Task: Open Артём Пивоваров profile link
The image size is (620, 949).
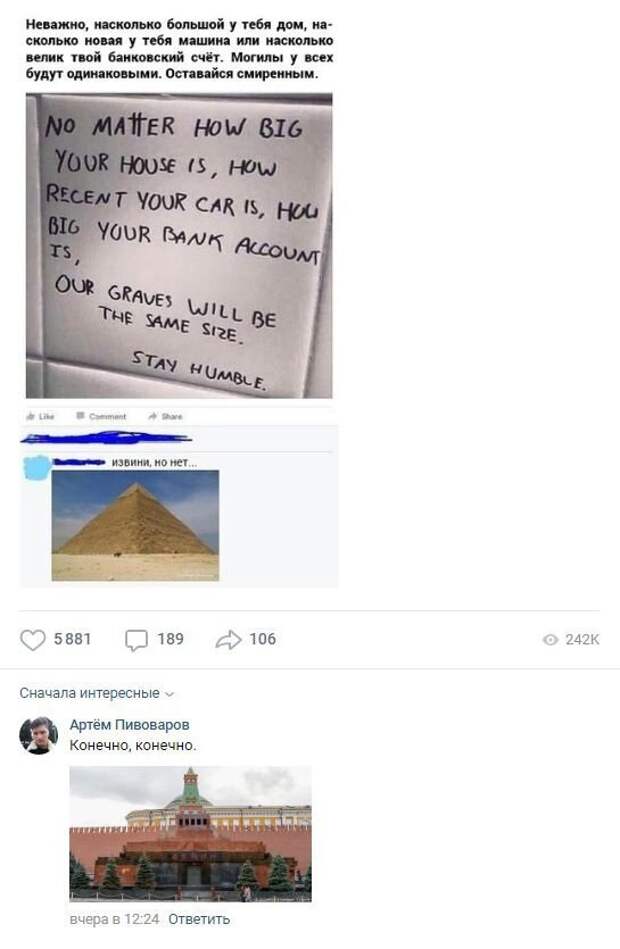Action: tap(130, 724)
